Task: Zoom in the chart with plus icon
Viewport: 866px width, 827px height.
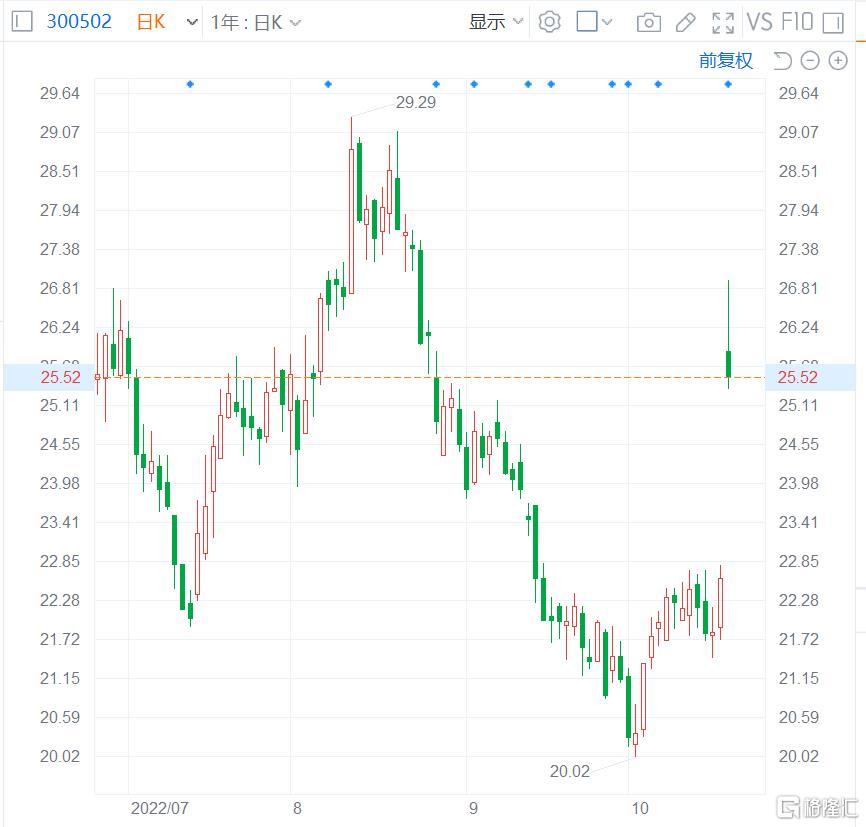Action: (838, 61)
